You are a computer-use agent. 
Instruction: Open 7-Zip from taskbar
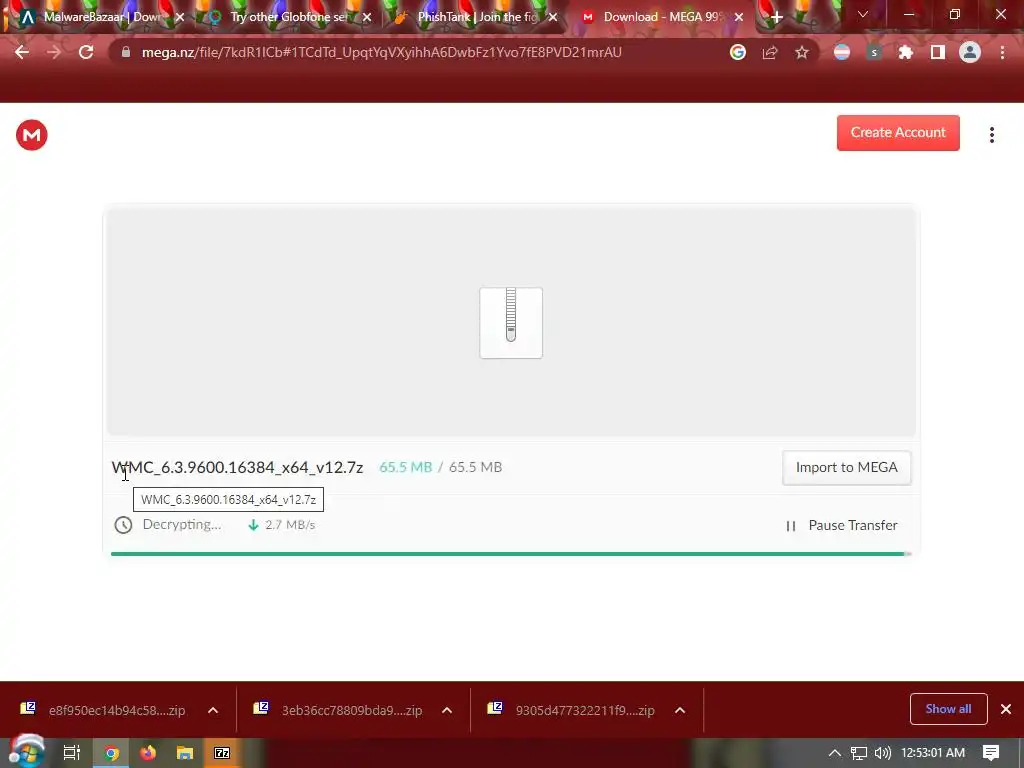tap(222, 753)
